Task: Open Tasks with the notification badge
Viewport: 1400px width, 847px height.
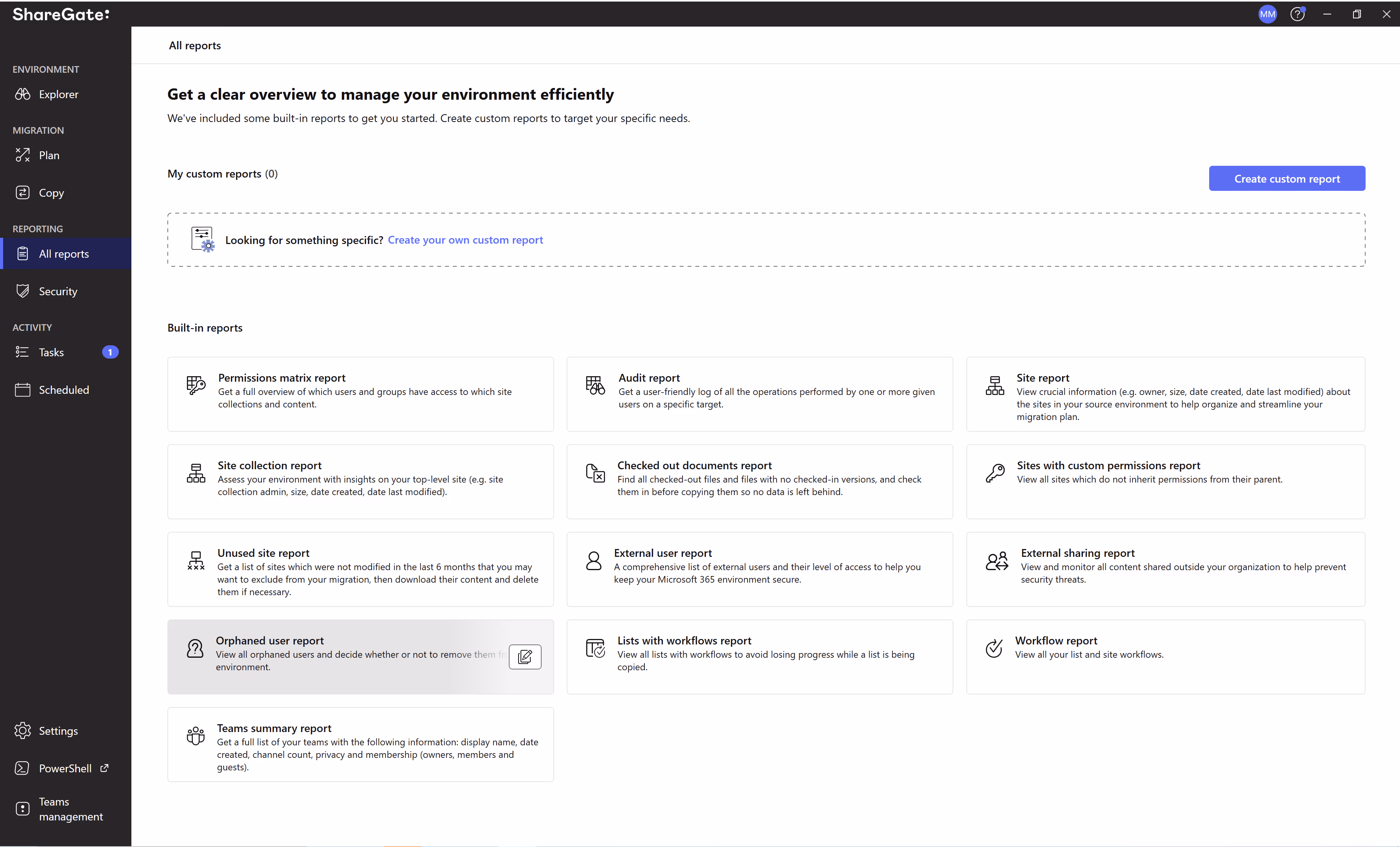Action: [51, 352]
